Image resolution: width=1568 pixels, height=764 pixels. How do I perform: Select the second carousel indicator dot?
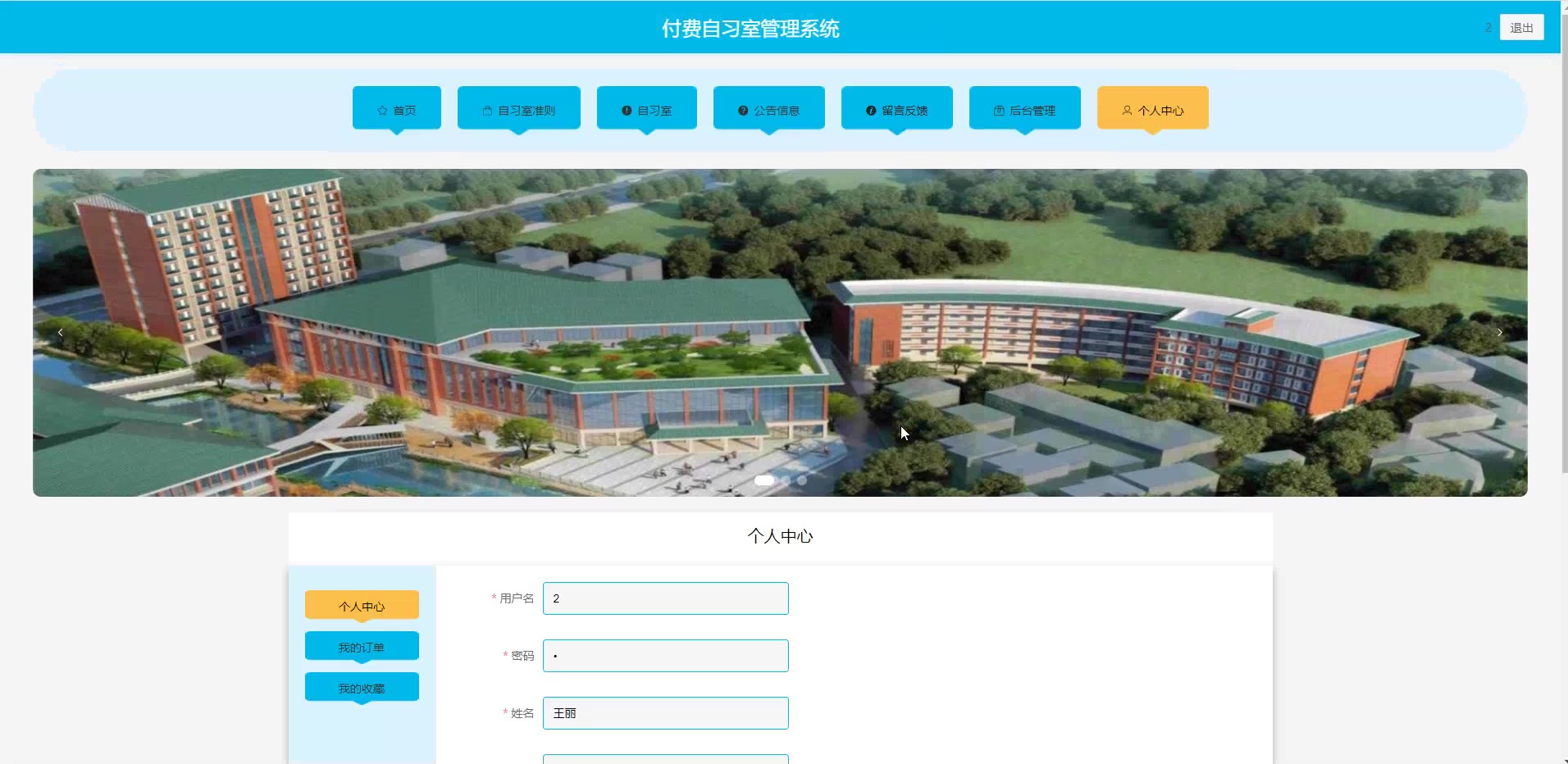click(786, 480)
